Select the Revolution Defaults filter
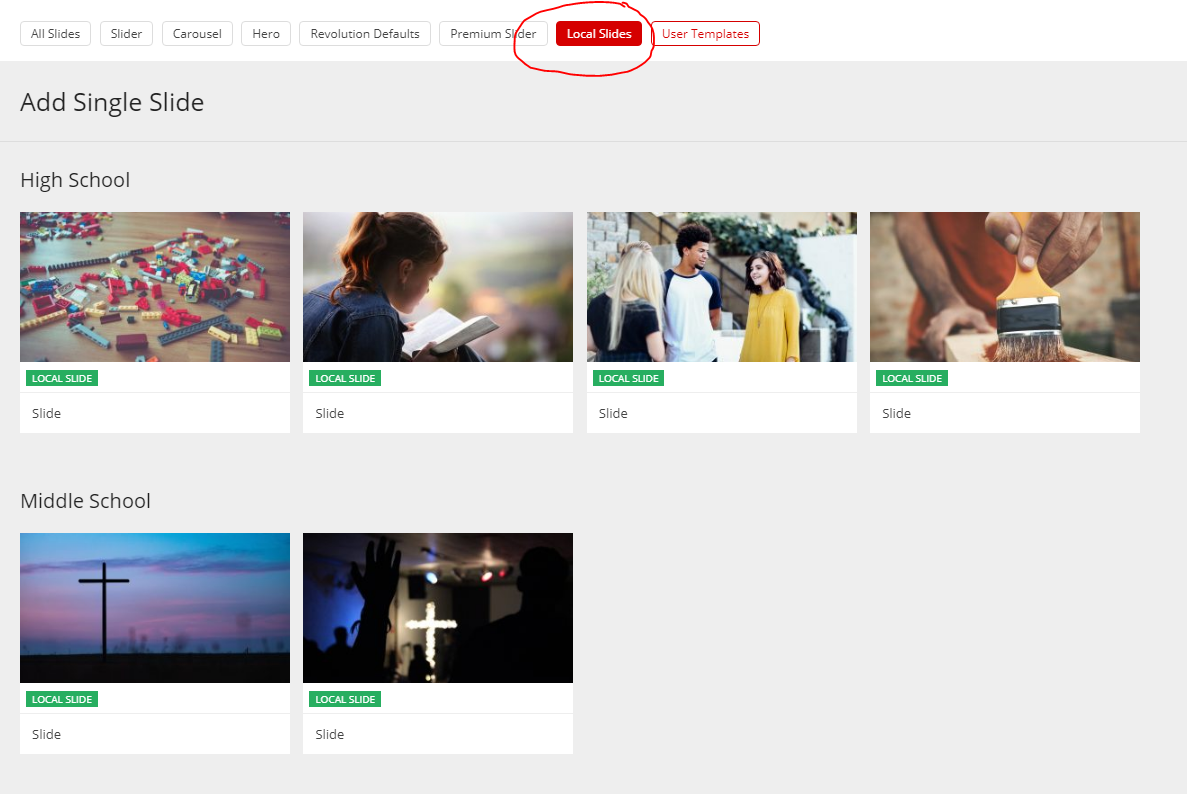Viewport: 1187px width, 794px height. (x=365, y=34)
